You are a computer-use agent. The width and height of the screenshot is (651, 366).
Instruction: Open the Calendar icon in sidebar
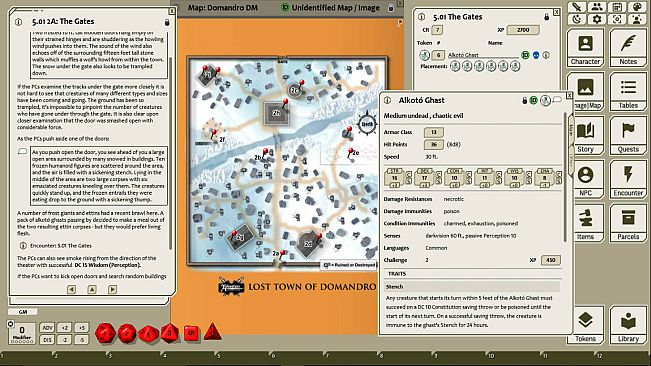(x=617, y=7)
